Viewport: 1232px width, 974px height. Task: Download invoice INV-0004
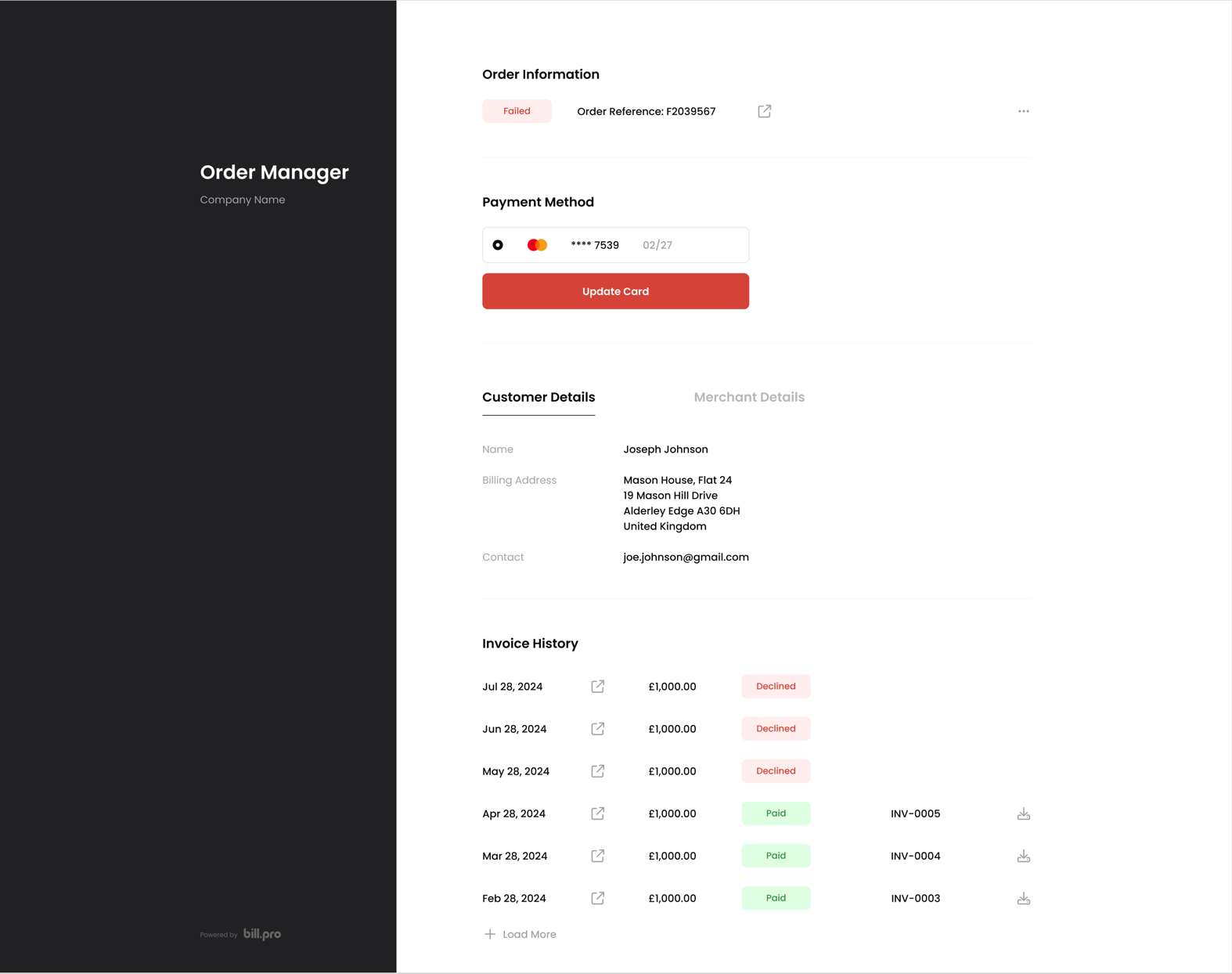click(1024, 857)
